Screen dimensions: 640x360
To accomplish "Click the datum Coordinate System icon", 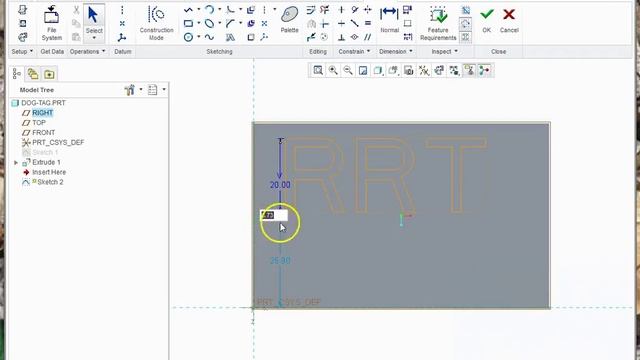I will pyautogui.click(x=122, y=38).
